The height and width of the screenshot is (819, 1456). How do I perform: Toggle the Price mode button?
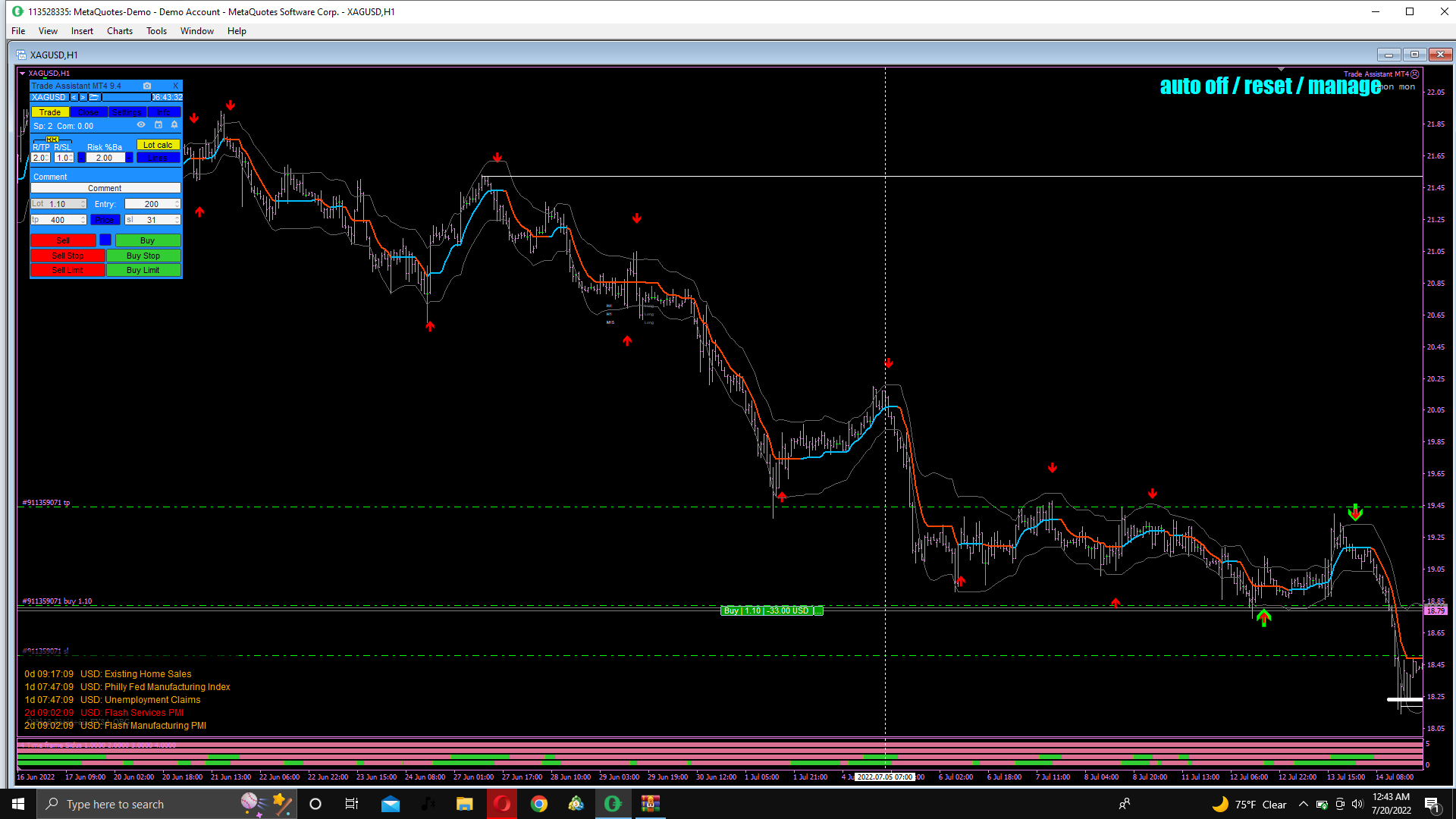coord(105,220)
